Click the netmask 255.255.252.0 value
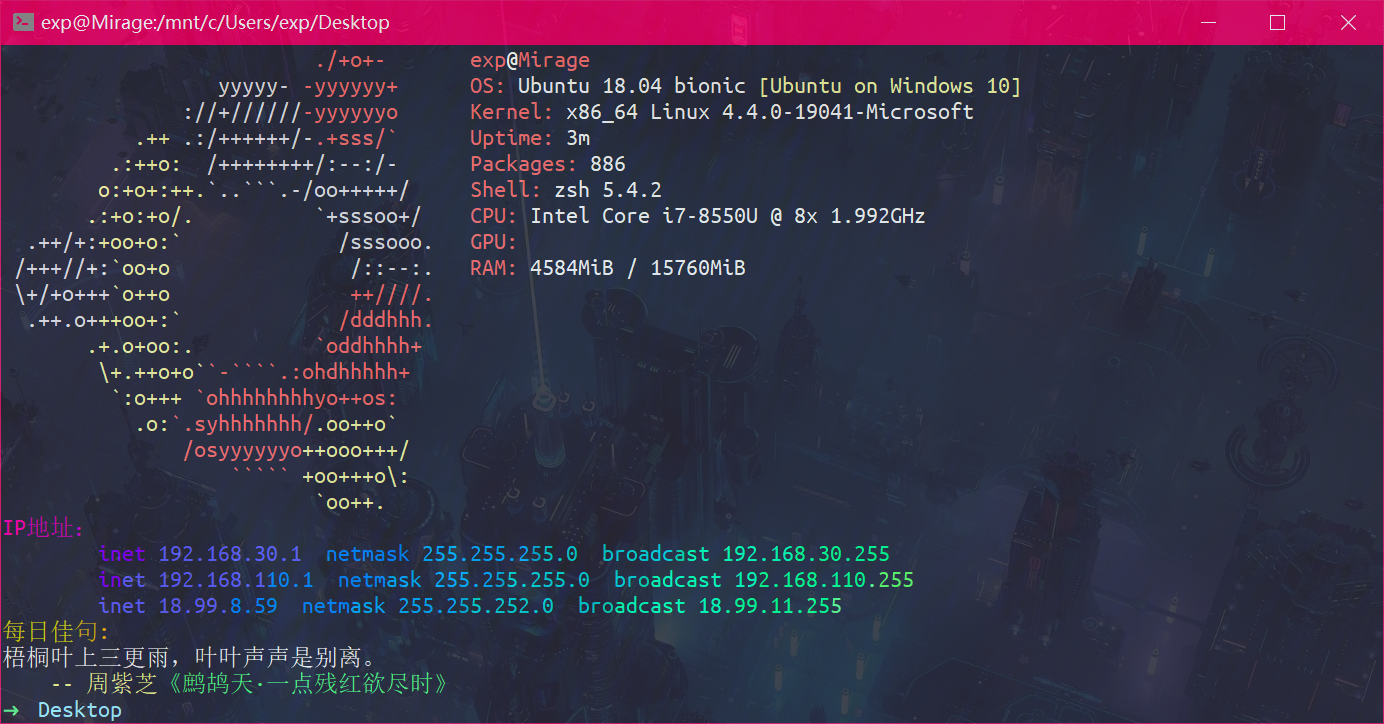Viewport: 1384px width, 724px height. point(476,606)
